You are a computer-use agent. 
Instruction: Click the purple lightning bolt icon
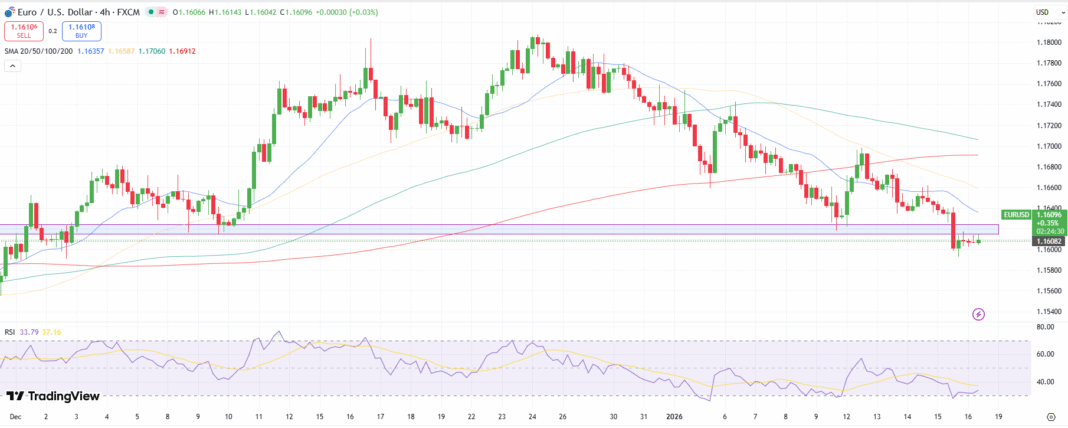click(978, 314)
